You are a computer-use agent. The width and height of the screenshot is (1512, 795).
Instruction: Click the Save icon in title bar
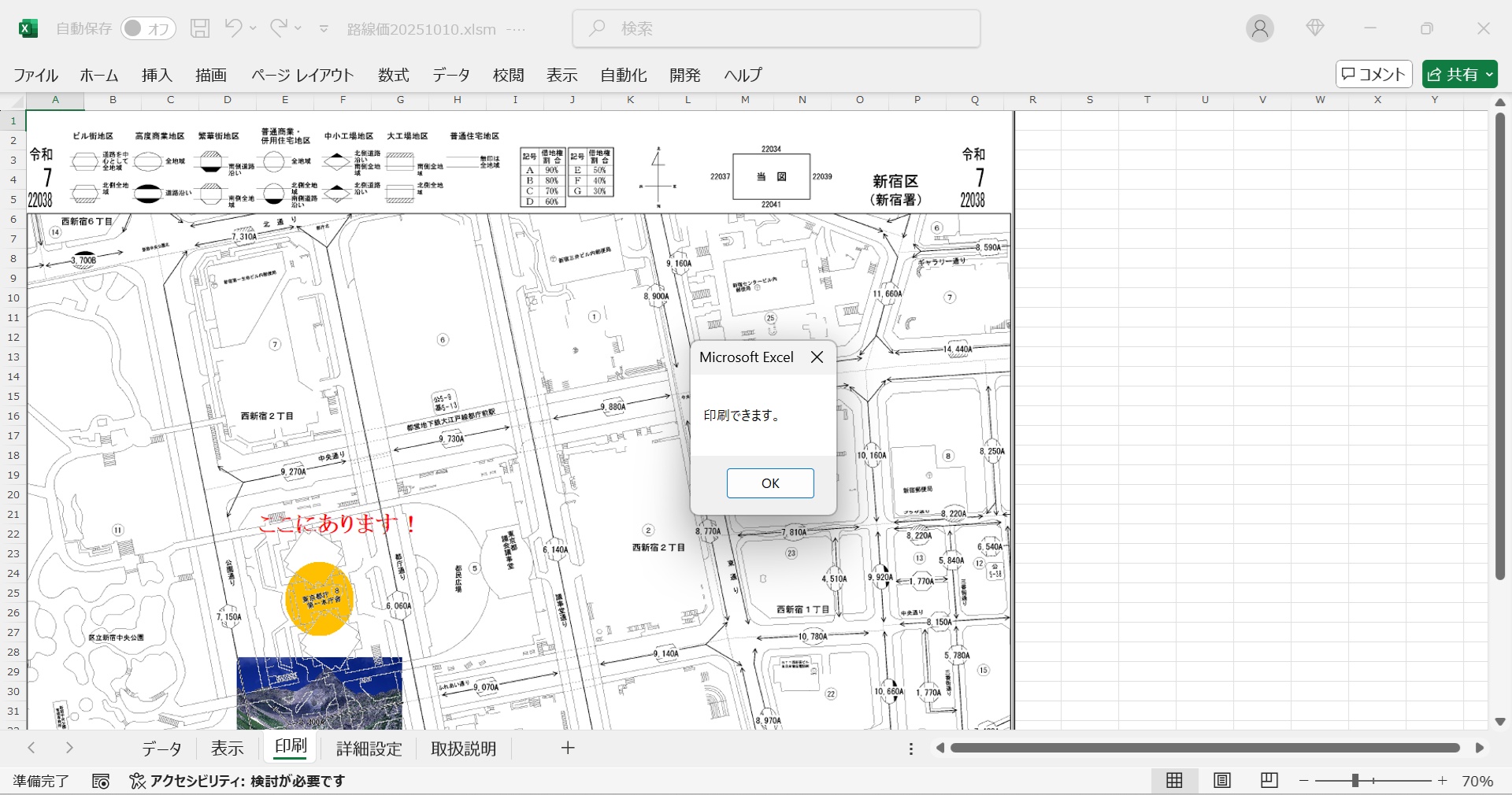pos(200,28)
